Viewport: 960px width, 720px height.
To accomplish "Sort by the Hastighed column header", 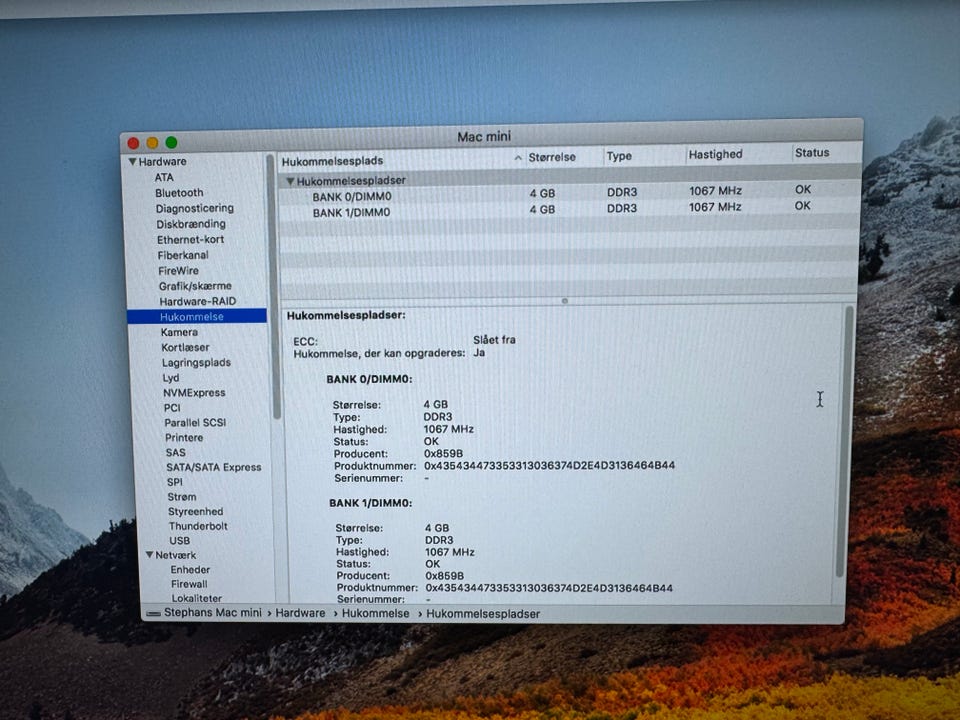I will [716, 154].
